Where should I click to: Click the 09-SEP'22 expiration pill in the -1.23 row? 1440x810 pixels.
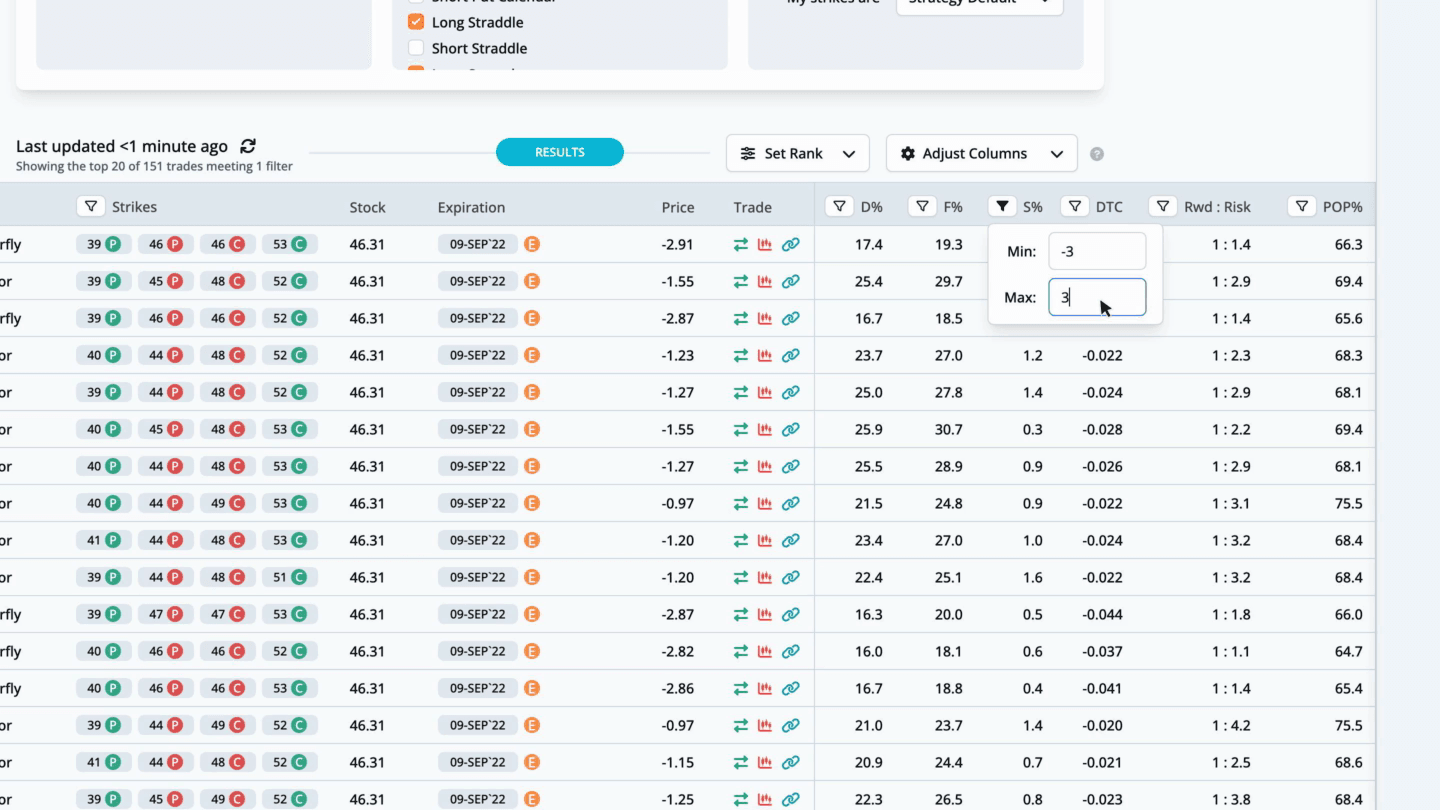[x=478, y=355]
